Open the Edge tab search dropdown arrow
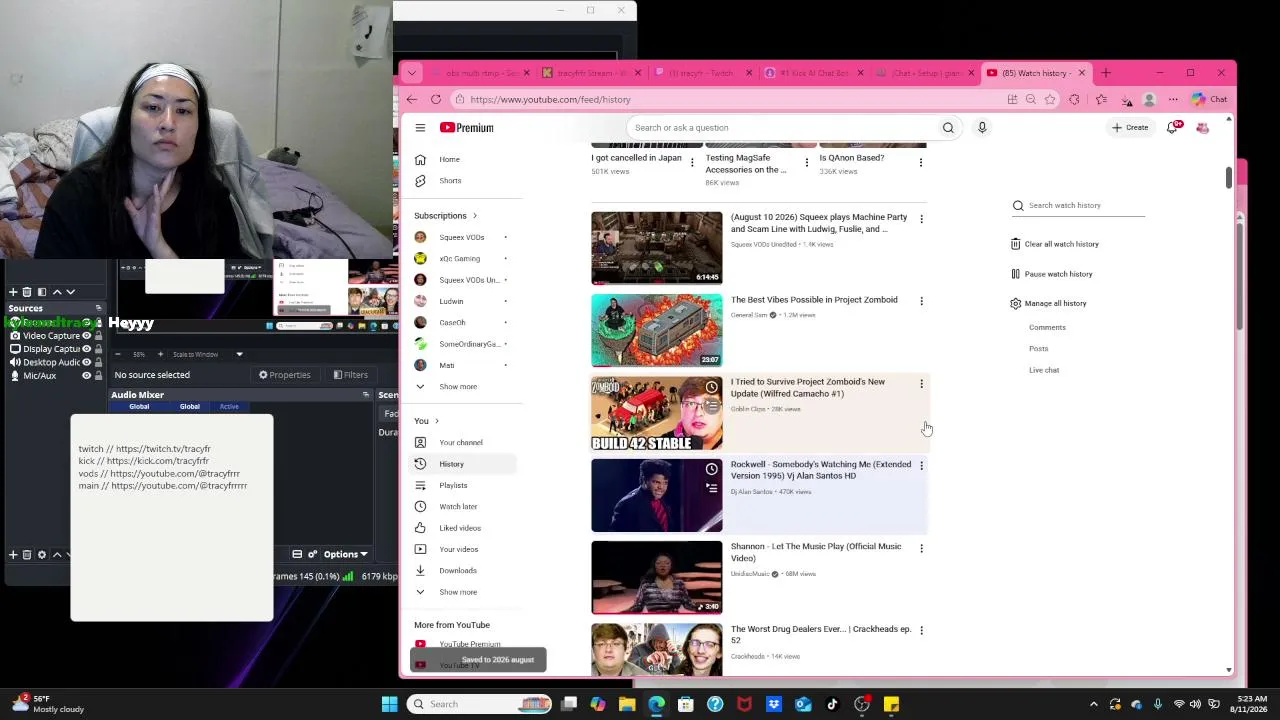Screen dimensions: 1280x720 411,73
